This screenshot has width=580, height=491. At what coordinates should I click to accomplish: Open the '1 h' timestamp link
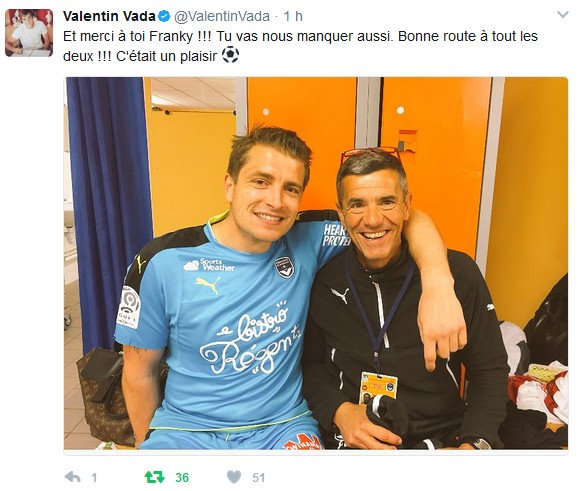click(293, 16)
